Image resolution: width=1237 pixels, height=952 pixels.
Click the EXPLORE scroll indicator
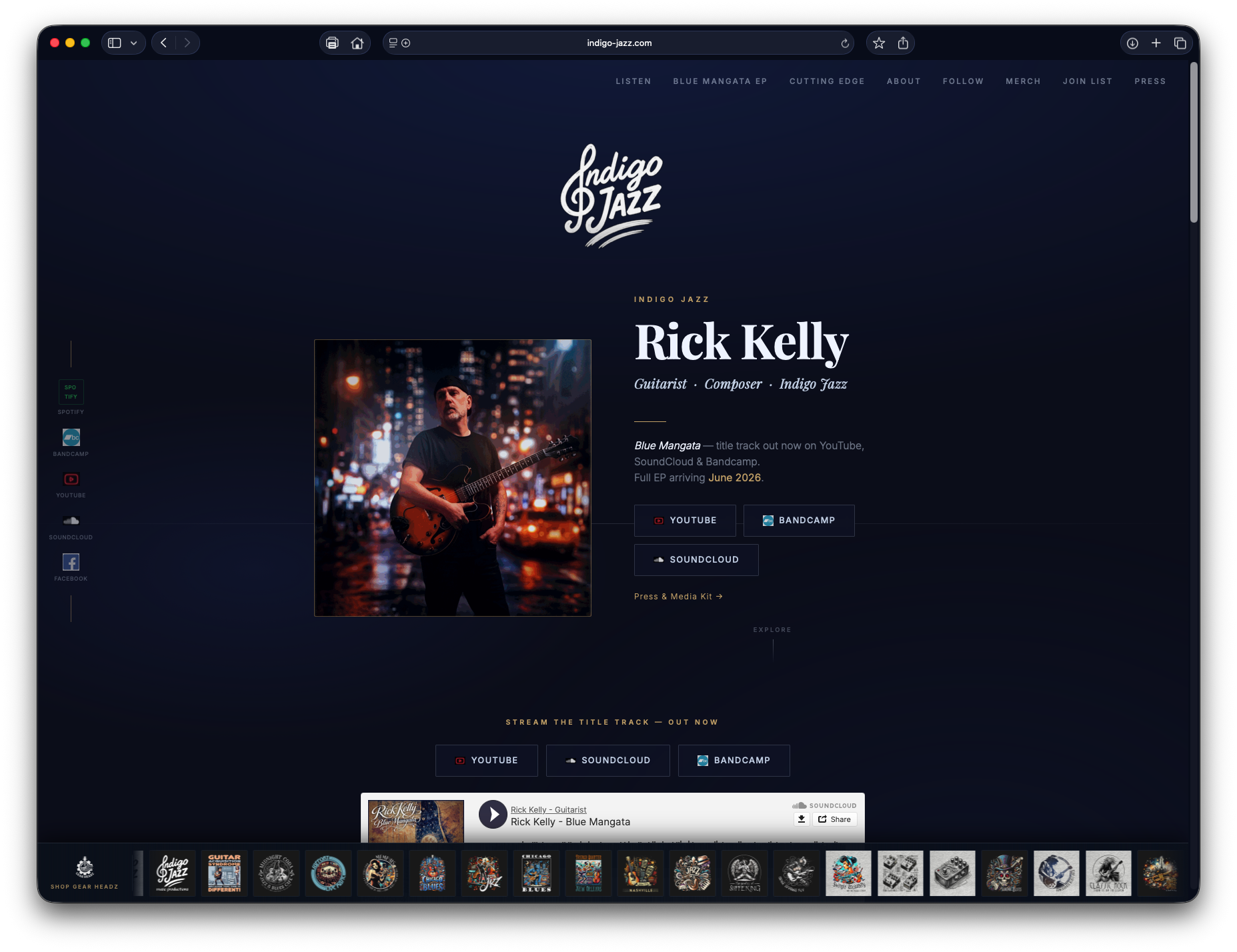(772, 643)
